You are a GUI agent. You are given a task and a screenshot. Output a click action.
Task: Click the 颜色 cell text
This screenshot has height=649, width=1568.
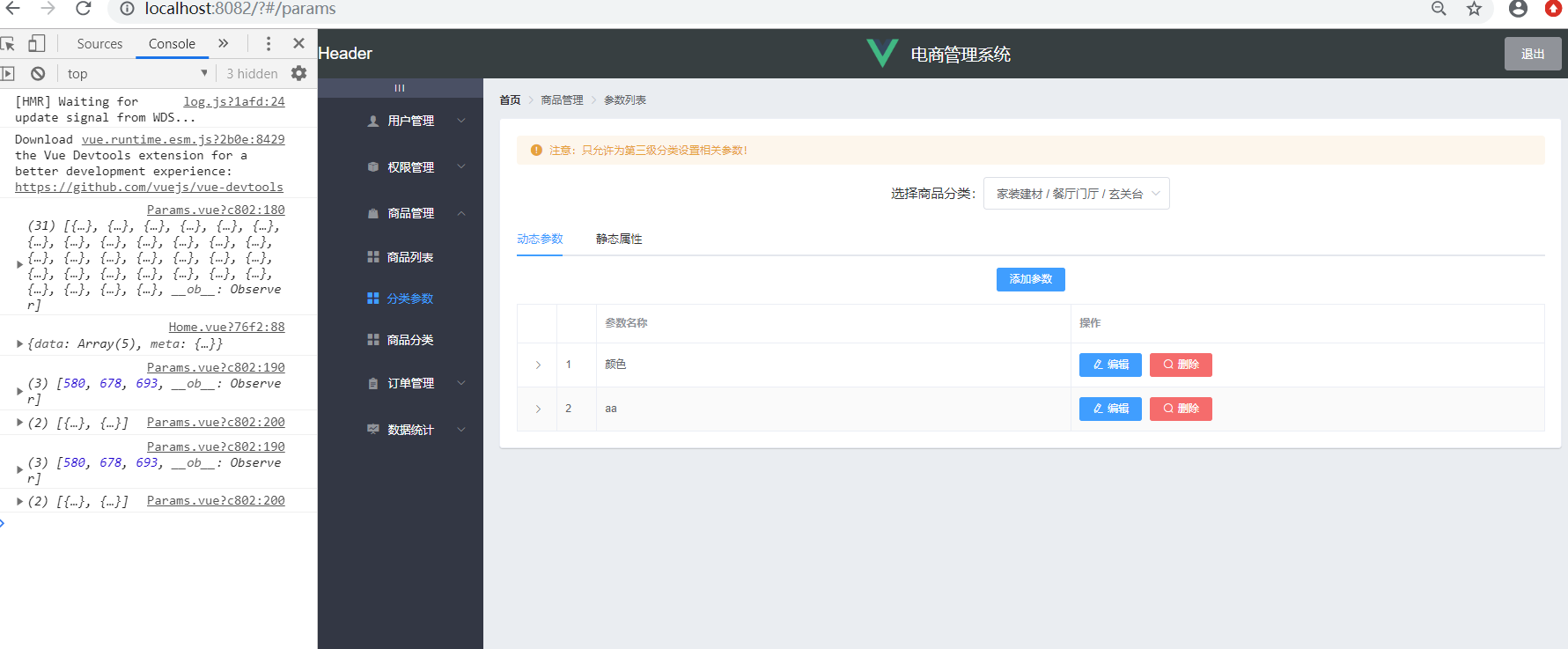pos(615,365)
